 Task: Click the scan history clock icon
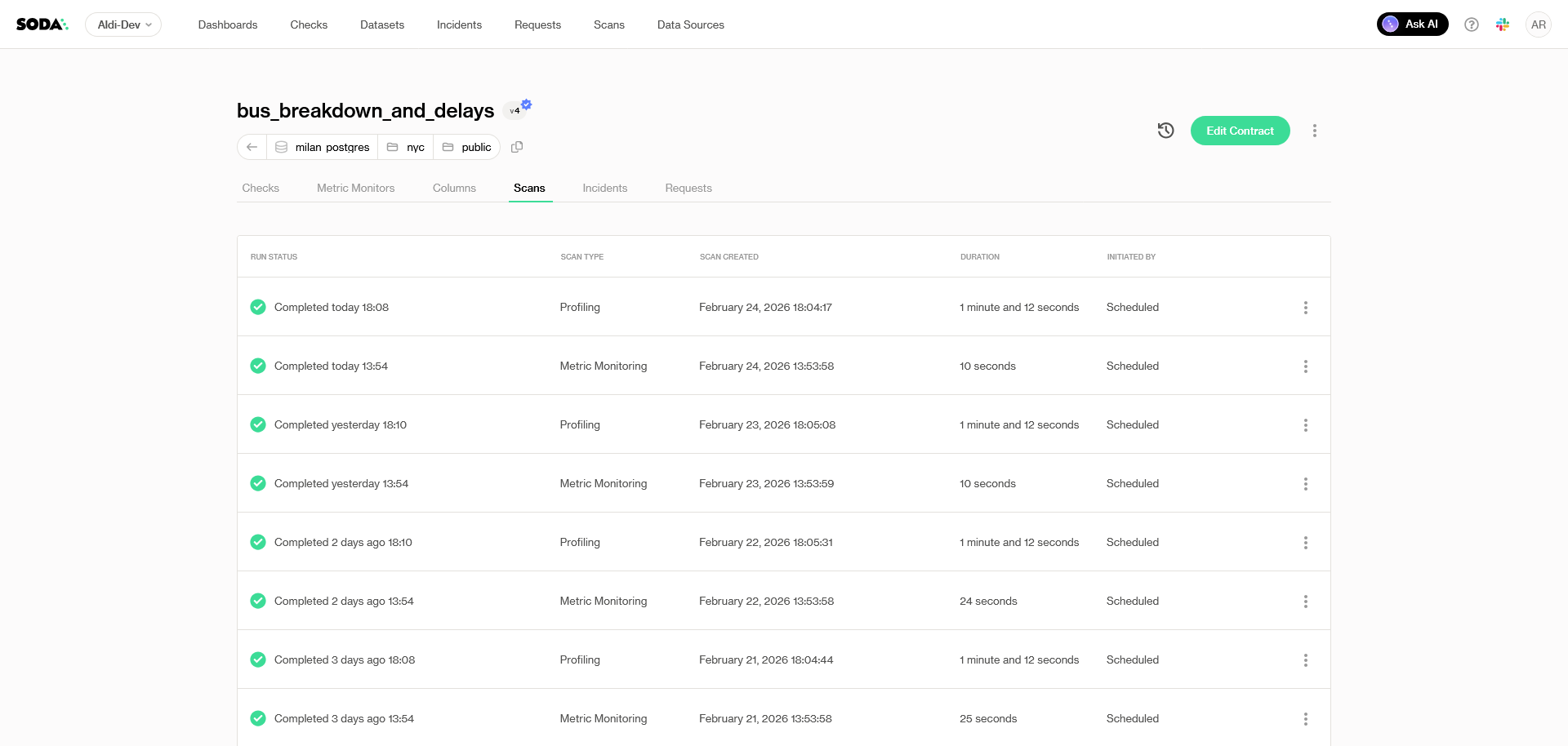coord(1165,131)
